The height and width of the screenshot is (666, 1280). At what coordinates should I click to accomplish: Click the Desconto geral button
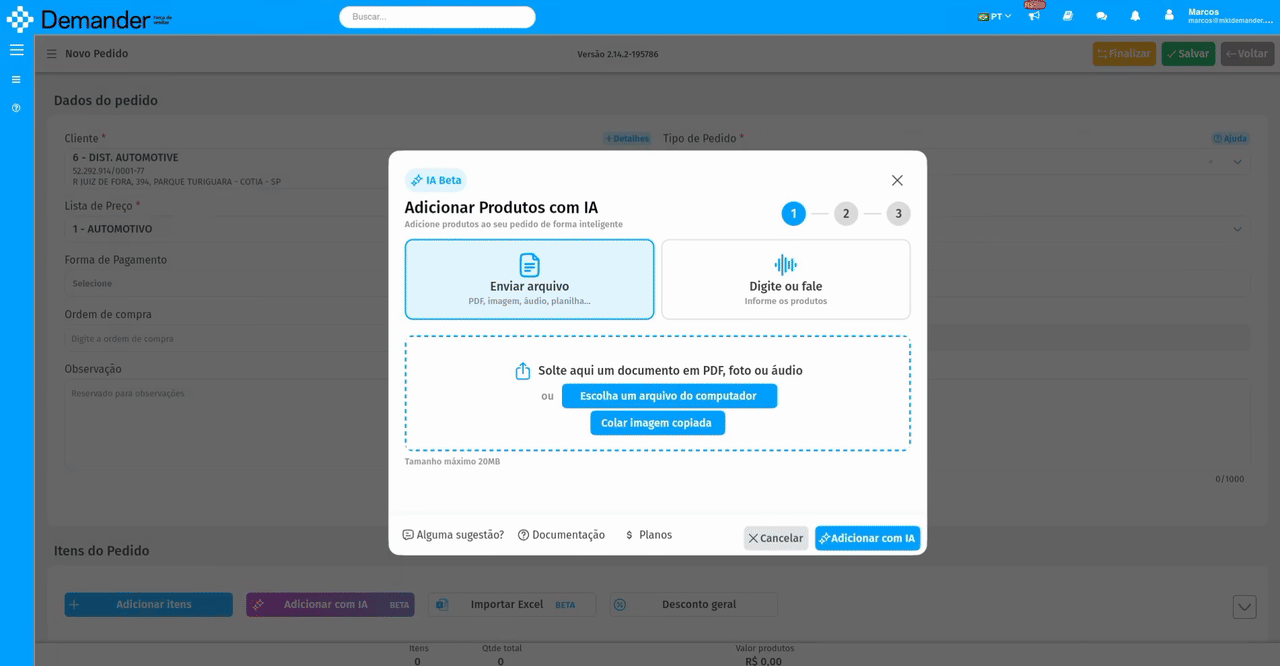(x=694, y=605)
